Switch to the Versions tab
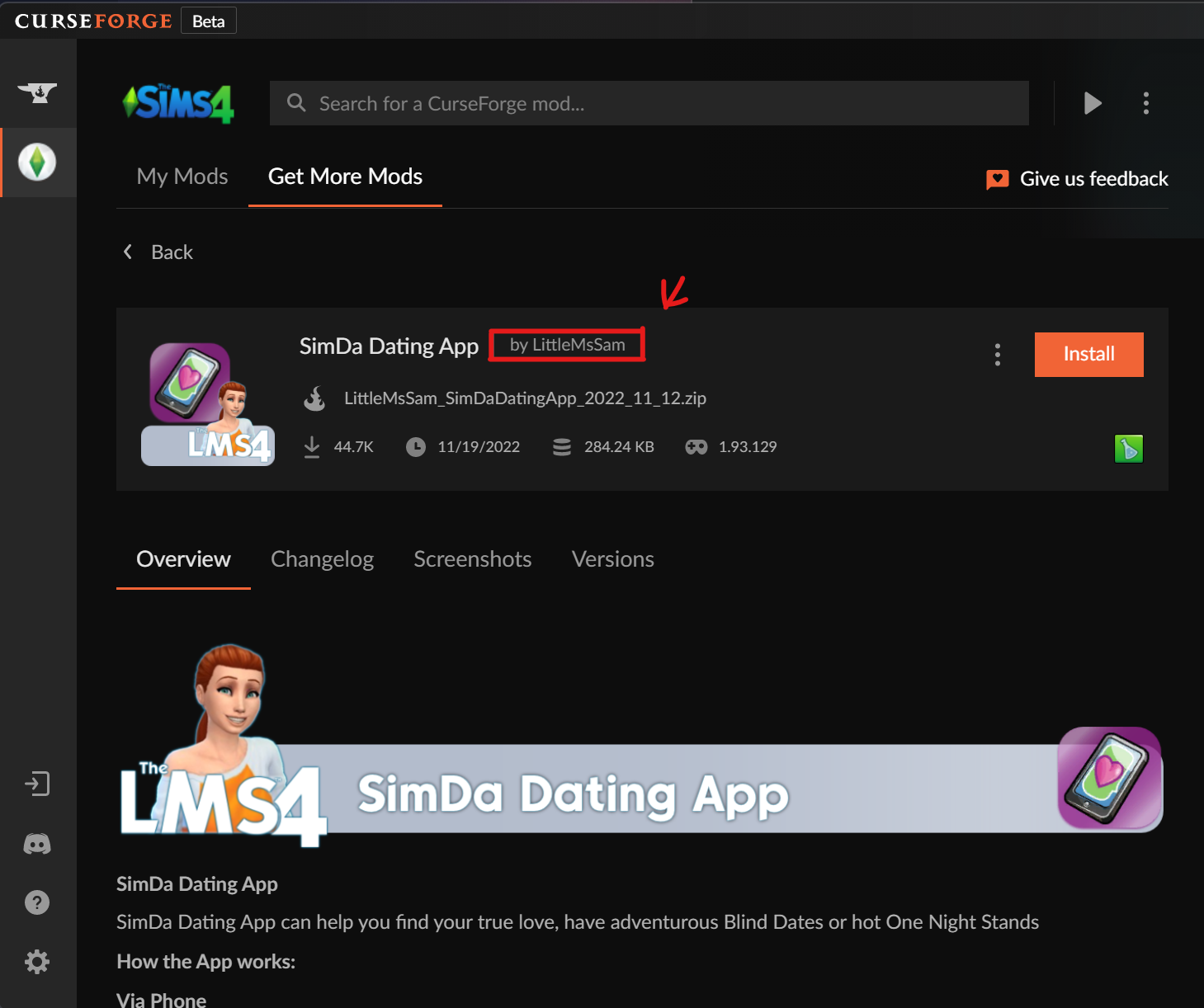 [612, 559]
